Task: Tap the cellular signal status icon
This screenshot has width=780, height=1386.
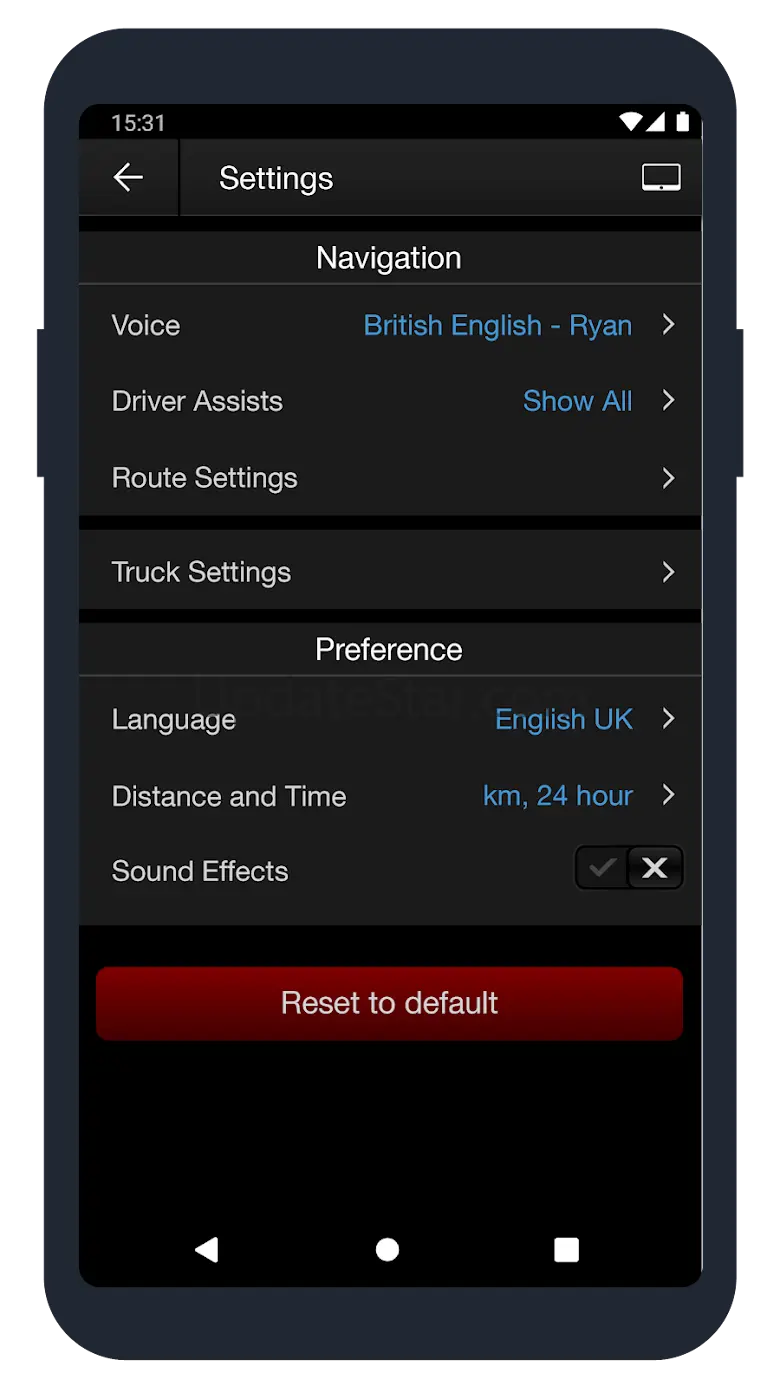Action: coord(656,122)
